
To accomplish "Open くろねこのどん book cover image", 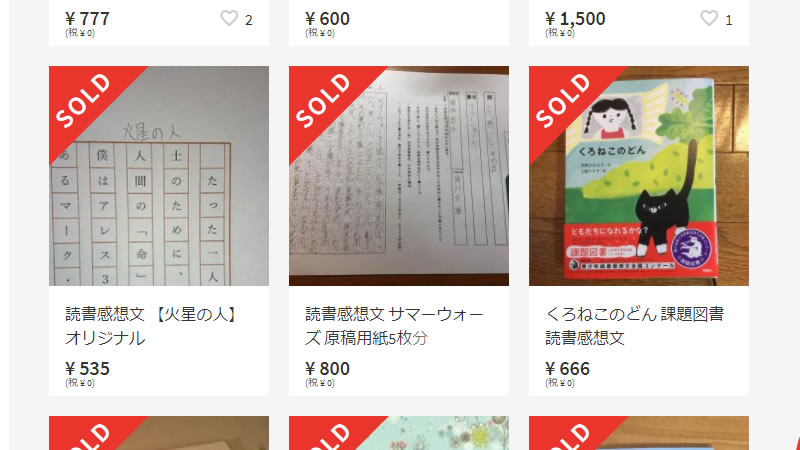I will [x=639, y=176].
